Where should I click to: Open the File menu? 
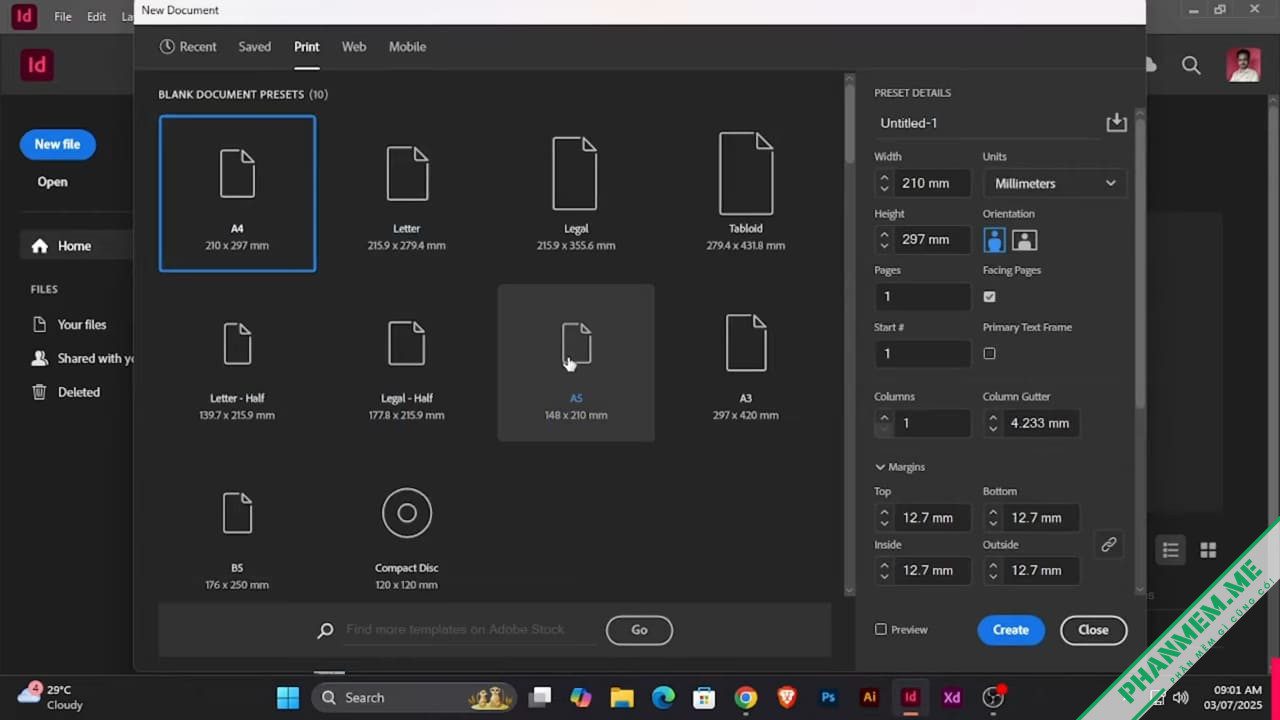(63, 17)
